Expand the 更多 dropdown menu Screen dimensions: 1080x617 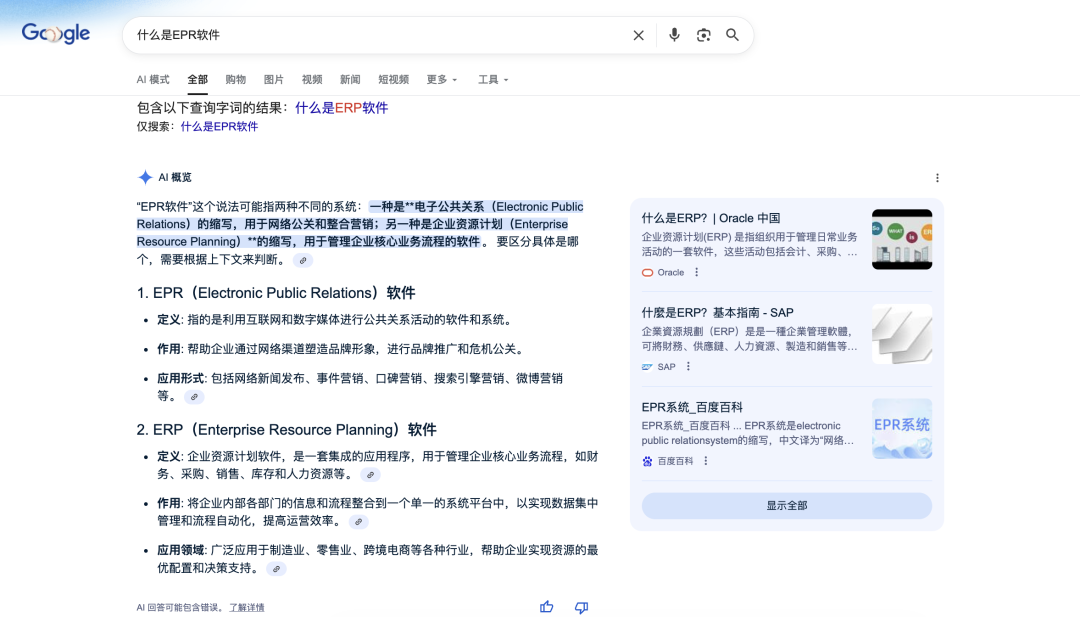pos(441,80)
